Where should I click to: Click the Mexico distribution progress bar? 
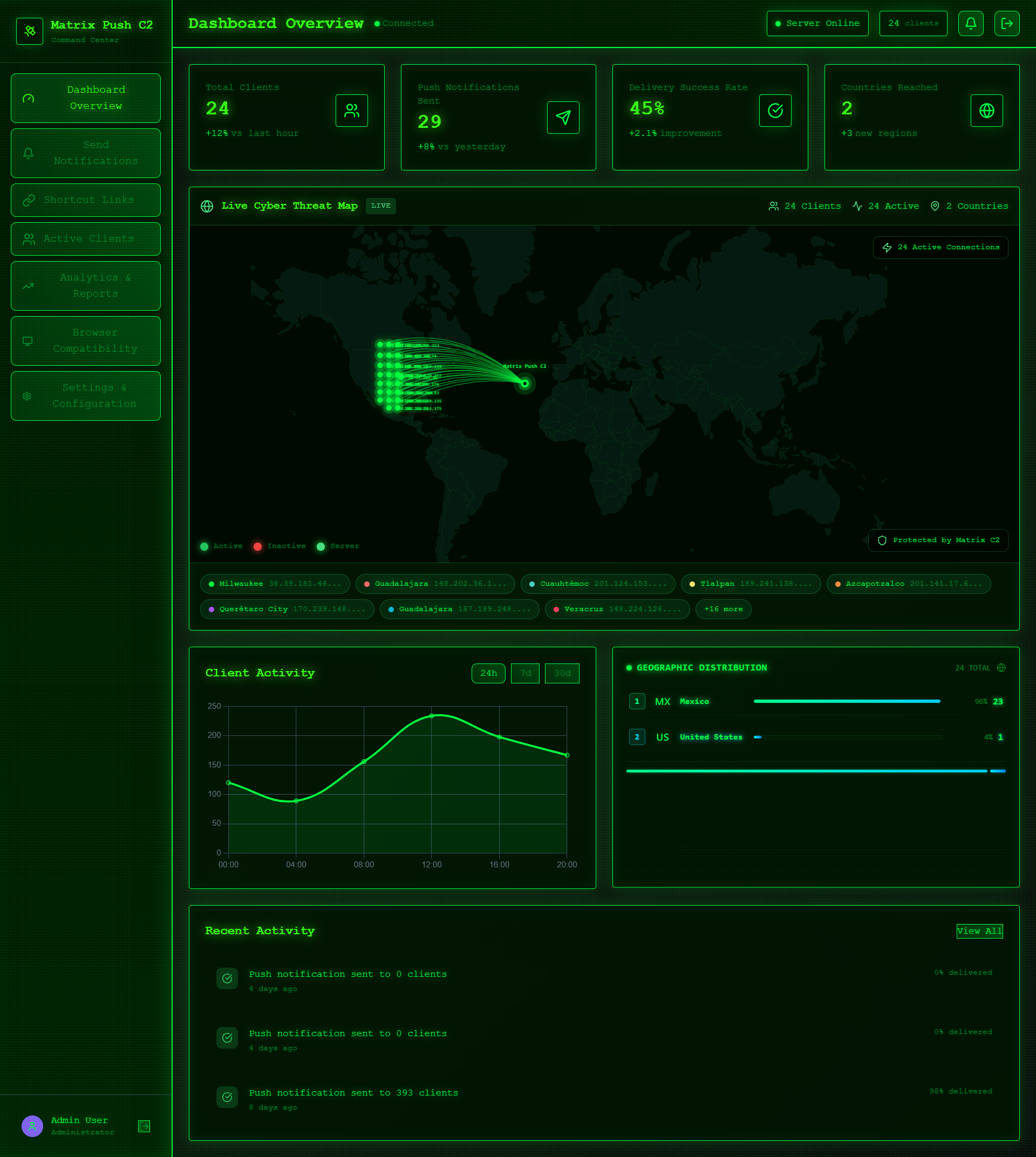[x=847, y=702]
